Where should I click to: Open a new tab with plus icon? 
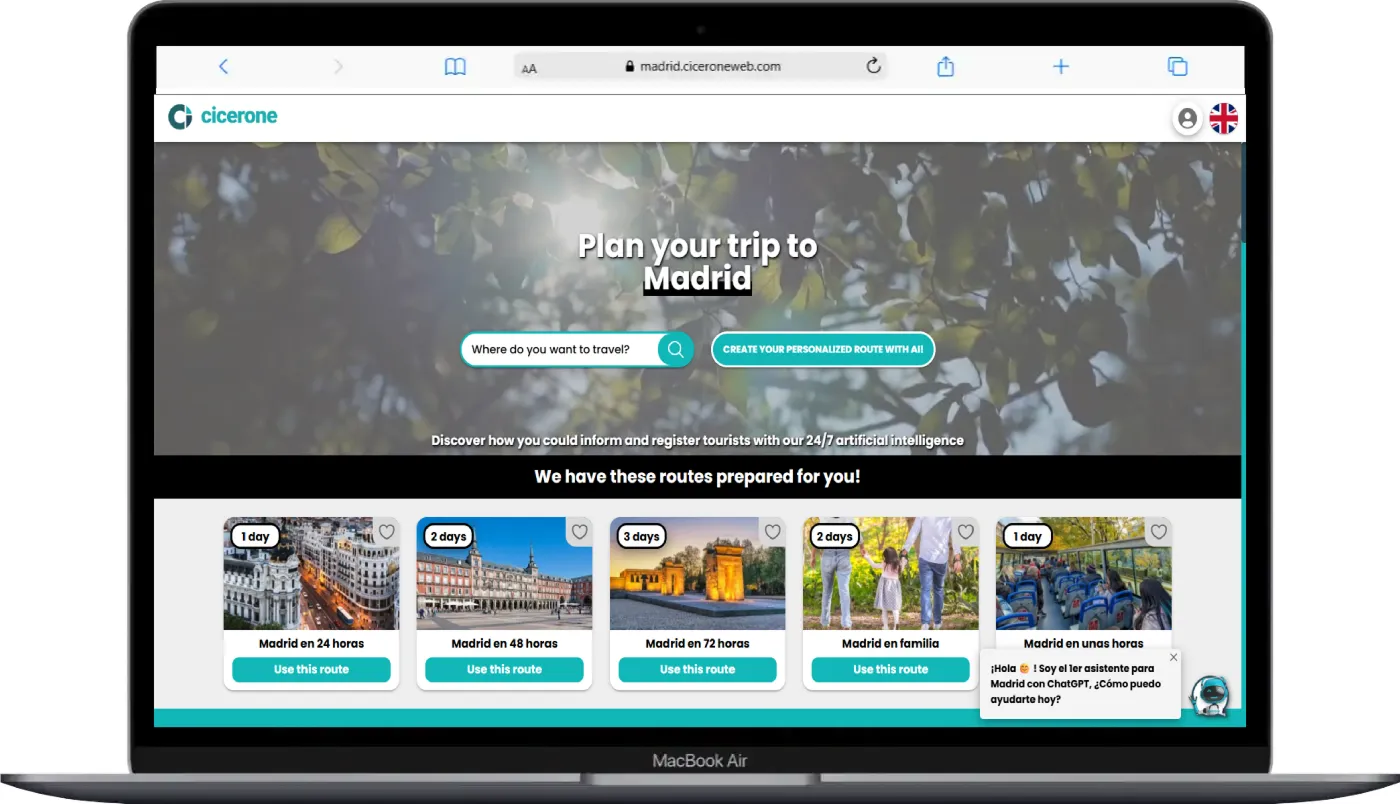pos(1061,67)
